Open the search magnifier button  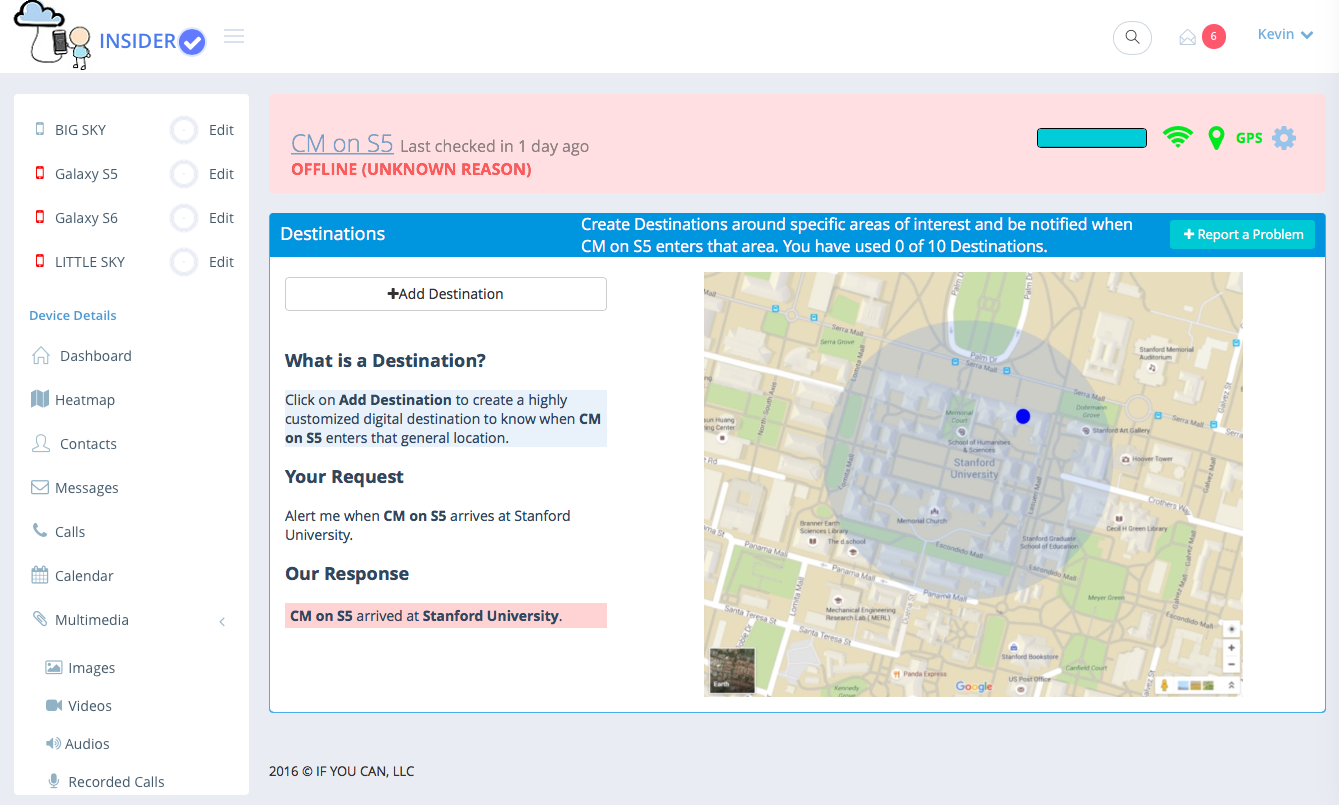[x=1132, y=37]
